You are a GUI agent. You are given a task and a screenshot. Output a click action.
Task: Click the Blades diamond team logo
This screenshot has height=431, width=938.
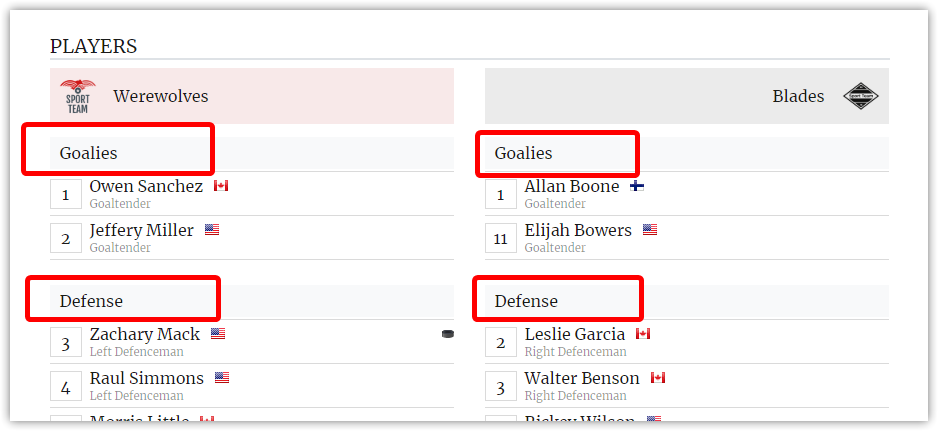860,96
